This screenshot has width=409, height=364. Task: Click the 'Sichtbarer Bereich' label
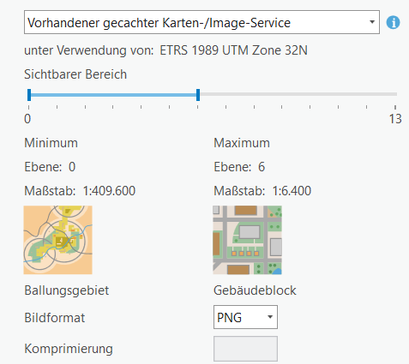[75, 74]
